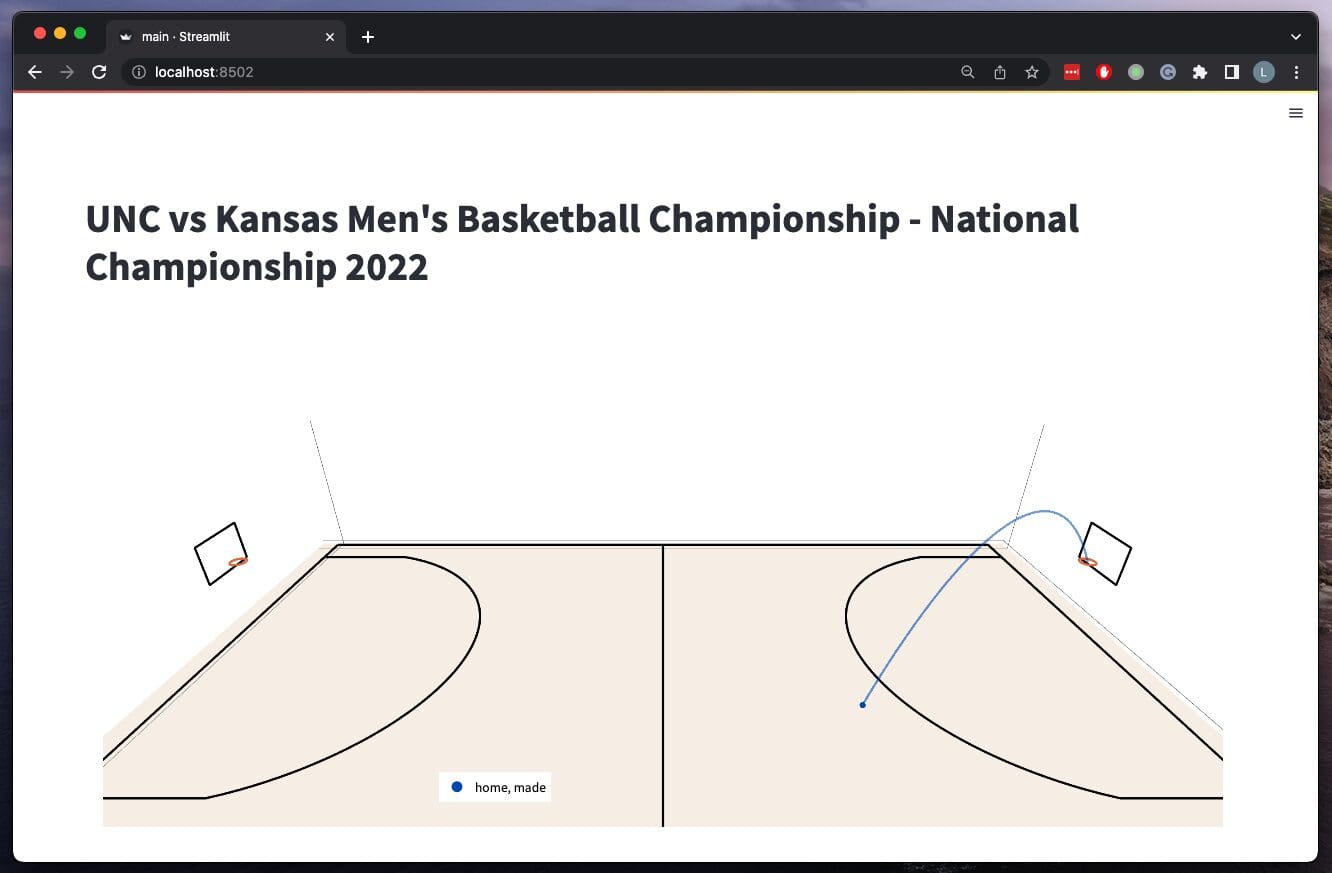Open Chrome's three-dot menu

(x=1297, y=72)
